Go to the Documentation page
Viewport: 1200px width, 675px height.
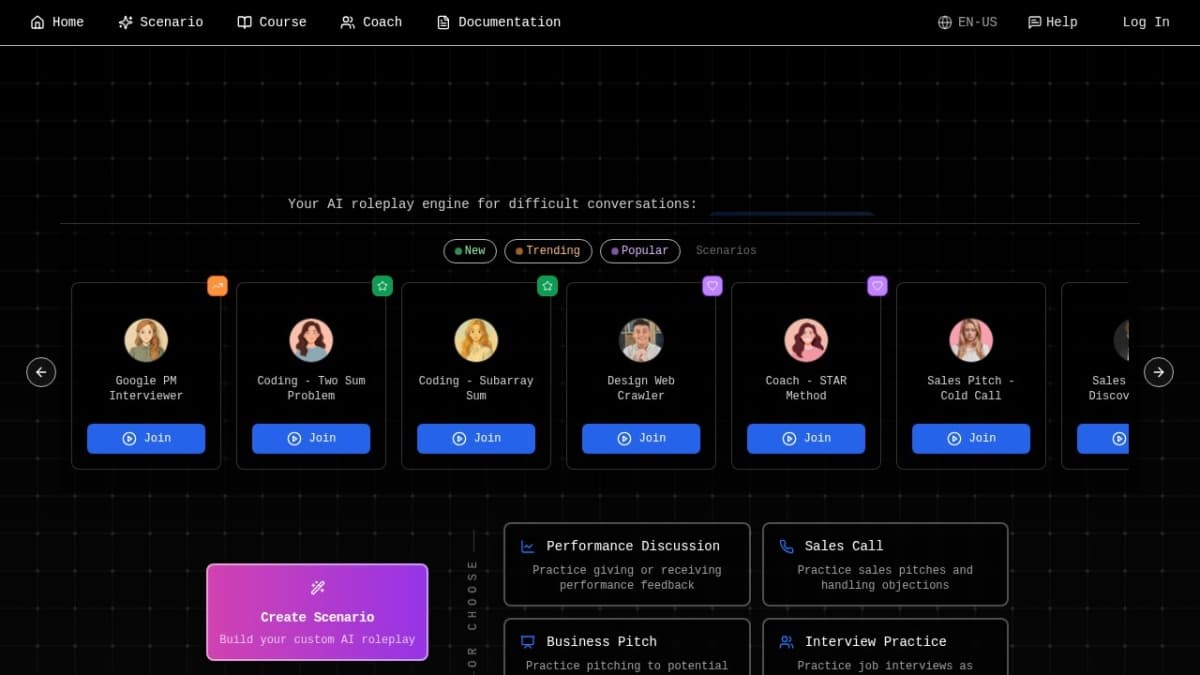(x=498, y=22)
